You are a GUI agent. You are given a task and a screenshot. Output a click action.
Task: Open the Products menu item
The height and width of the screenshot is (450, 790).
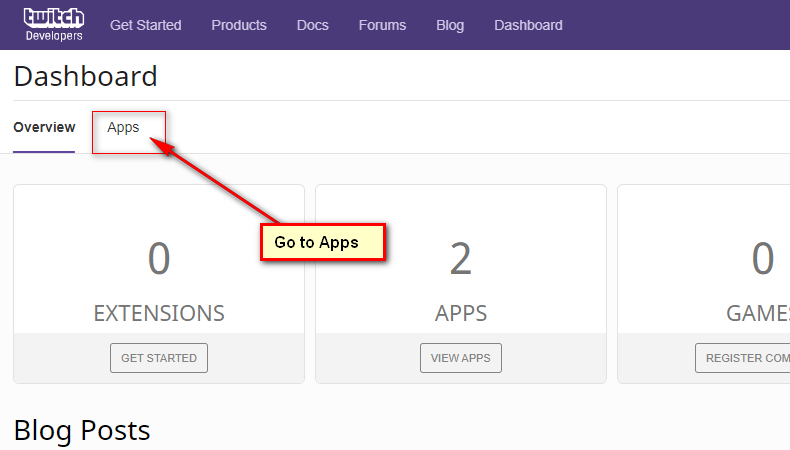(239, 25)
